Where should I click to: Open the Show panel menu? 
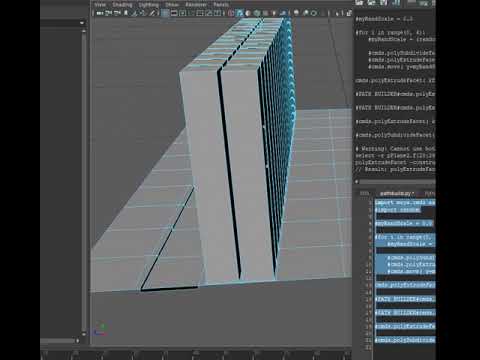coord(172,5)
